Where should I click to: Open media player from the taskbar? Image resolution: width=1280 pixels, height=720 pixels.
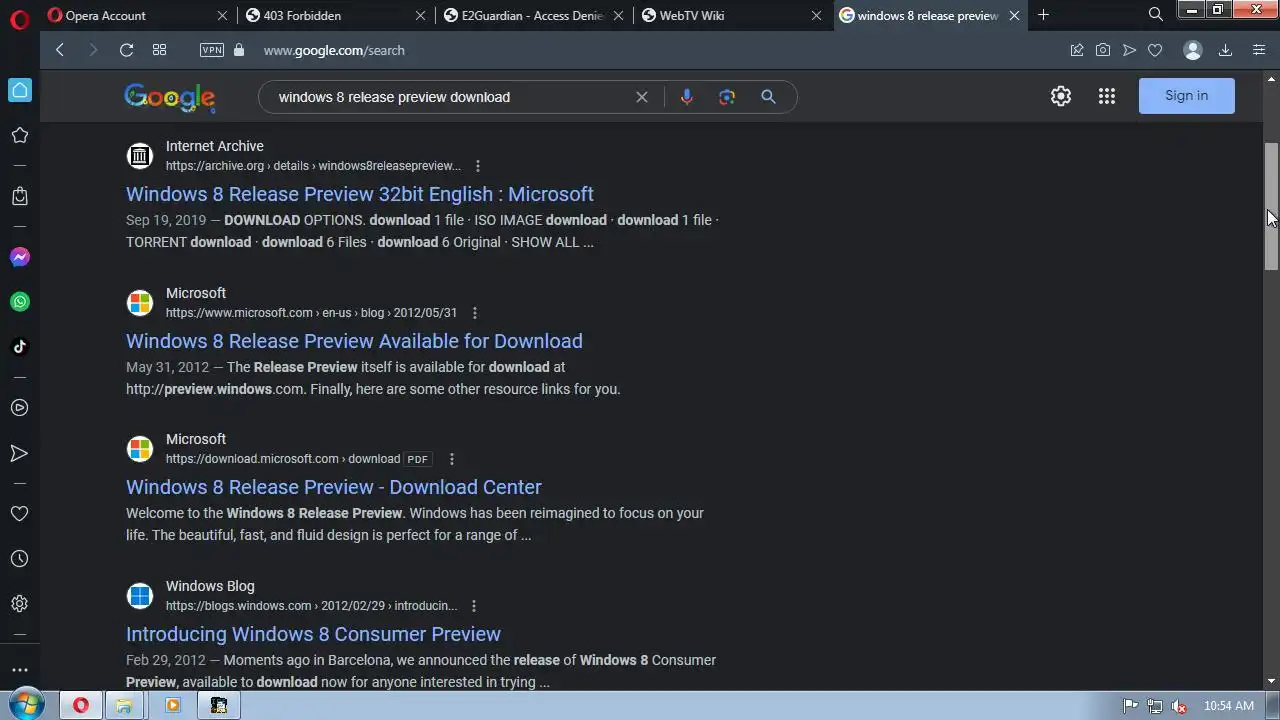pyautogui.click(x=172, y=705)
